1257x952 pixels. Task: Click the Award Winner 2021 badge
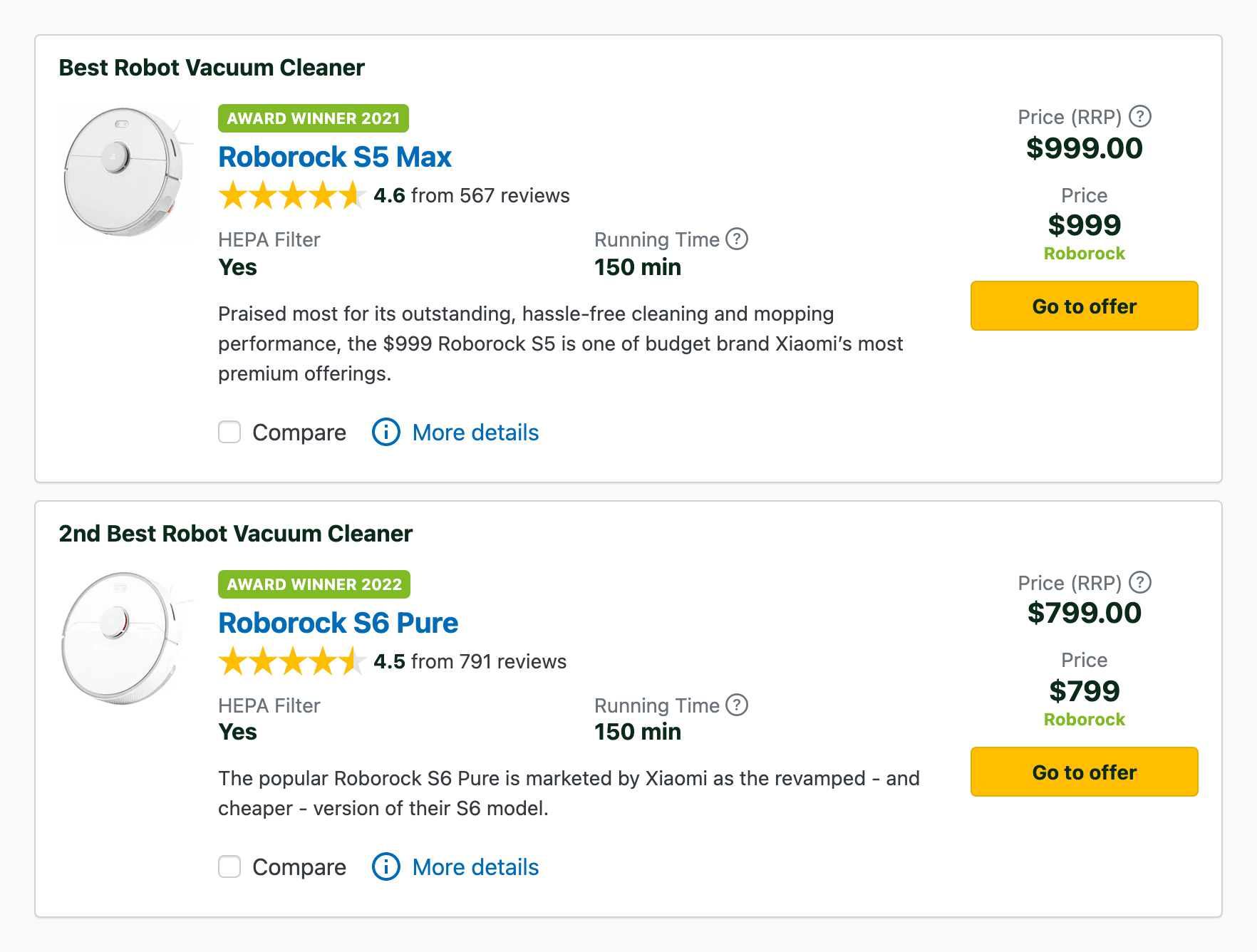[313, 118]
